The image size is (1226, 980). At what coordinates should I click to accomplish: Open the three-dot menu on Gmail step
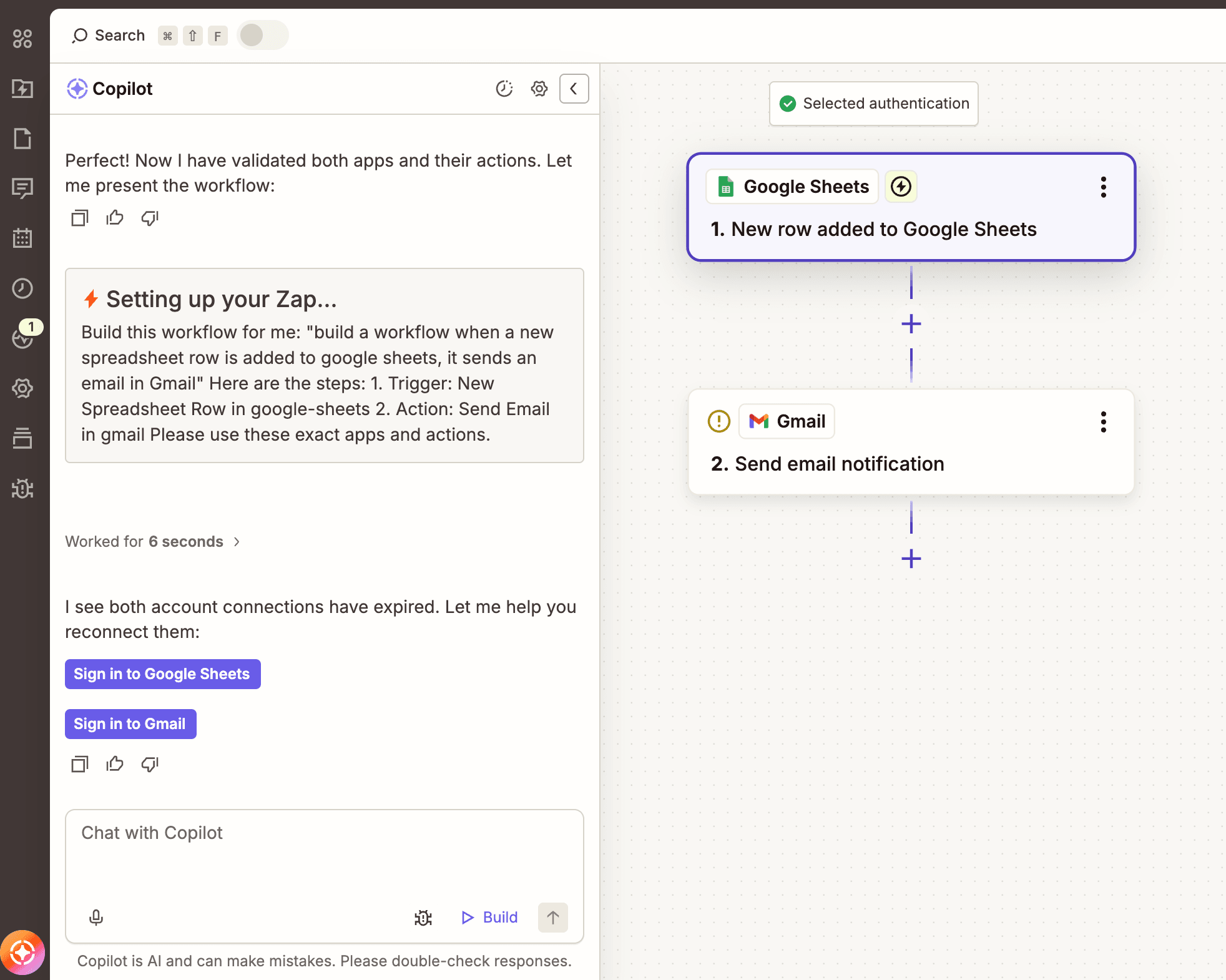(x=1104, y=422)
